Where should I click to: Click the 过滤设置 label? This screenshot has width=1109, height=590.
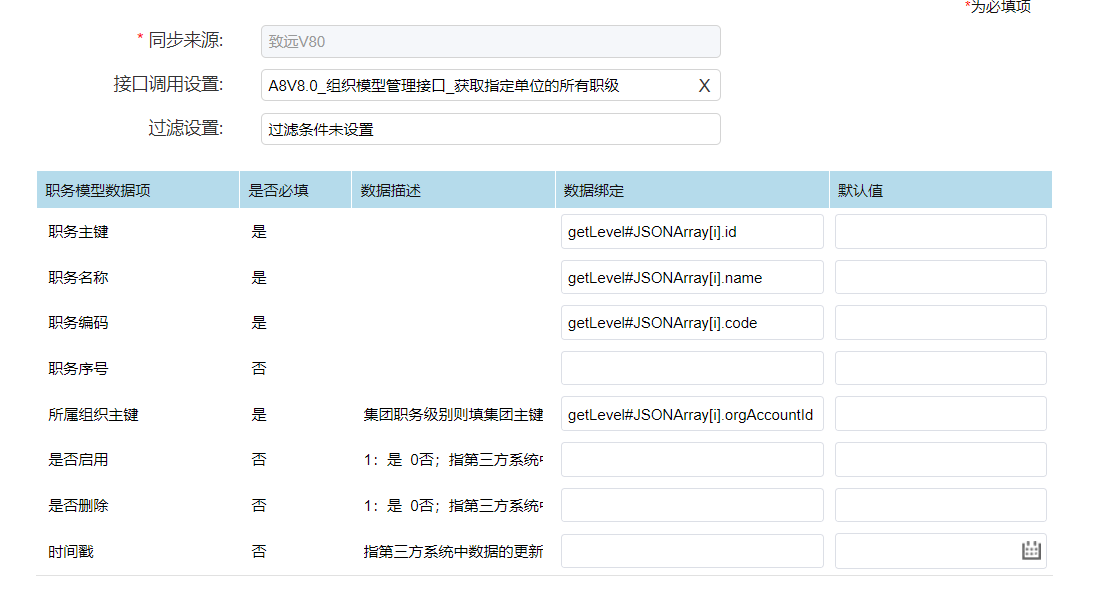(x=185, y=128)
